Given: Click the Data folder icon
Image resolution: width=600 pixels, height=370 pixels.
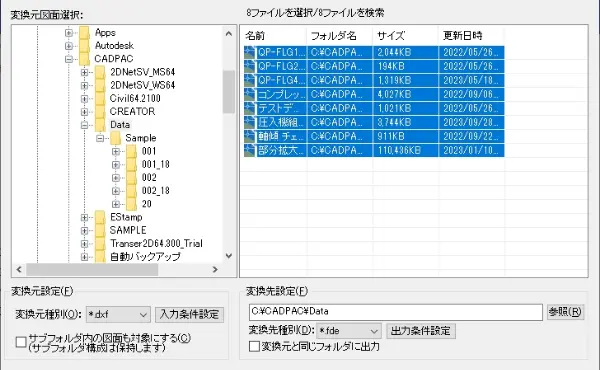Looking at the screenshot, I should [x=100, y=125].
